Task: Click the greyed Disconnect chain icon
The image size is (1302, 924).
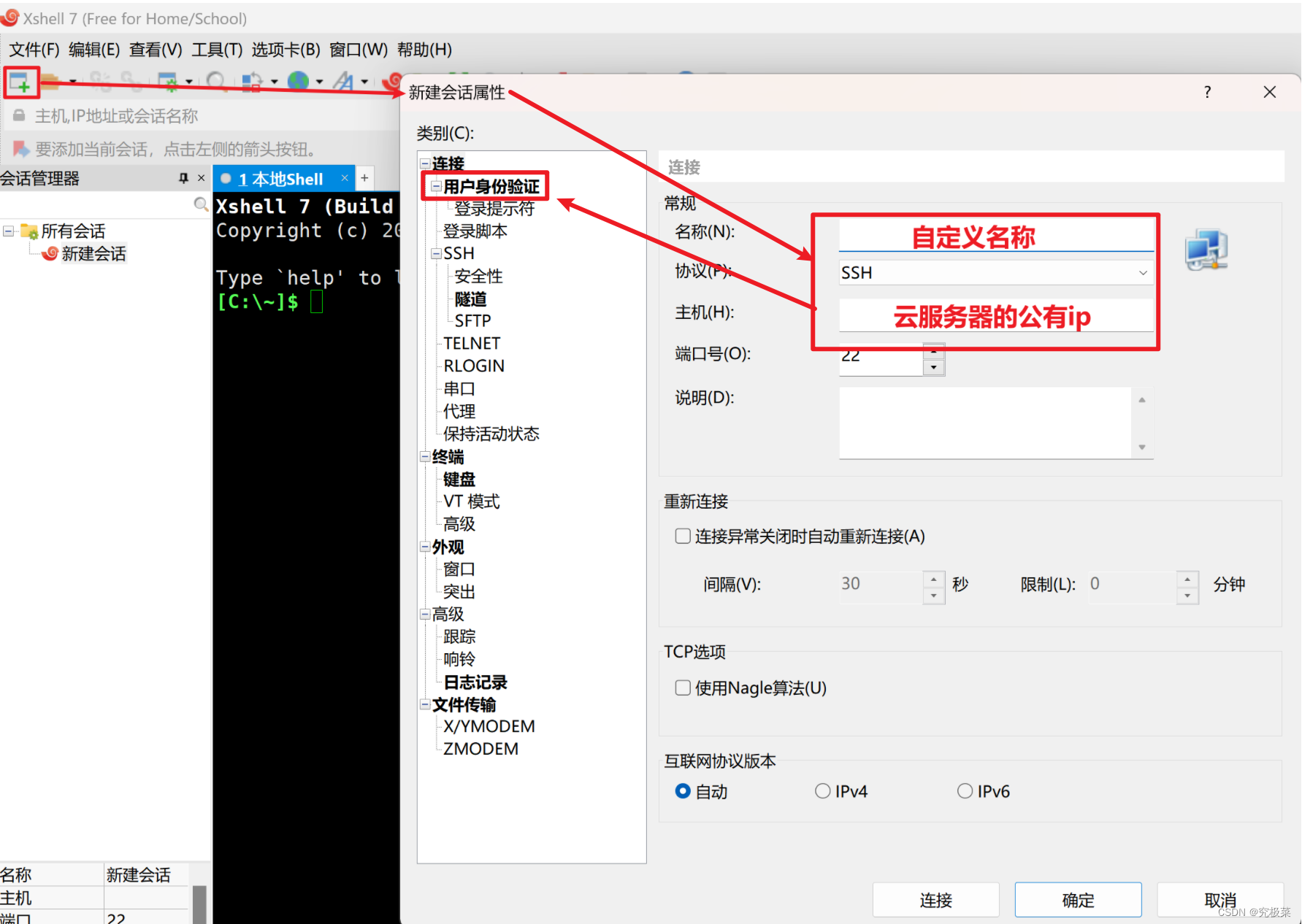Action: (131, 82)
